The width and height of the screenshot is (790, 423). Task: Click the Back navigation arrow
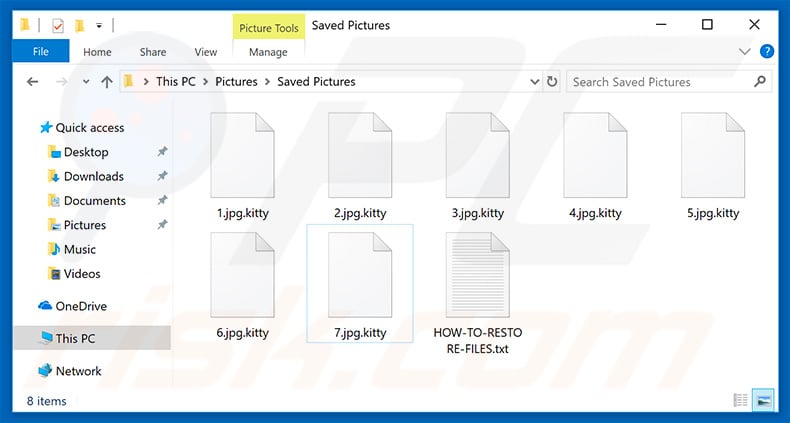point(33,82)
